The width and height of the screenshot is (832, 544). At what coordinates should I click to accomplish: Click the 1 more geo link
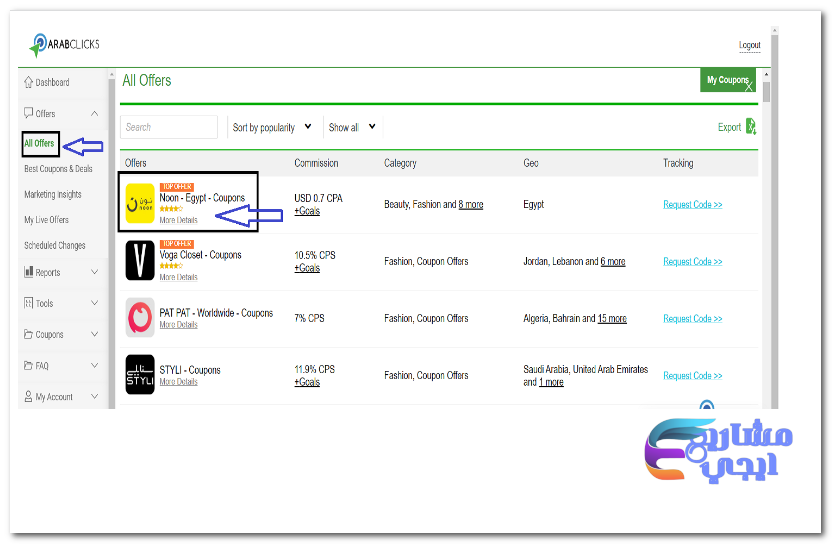tap(551, 382)
